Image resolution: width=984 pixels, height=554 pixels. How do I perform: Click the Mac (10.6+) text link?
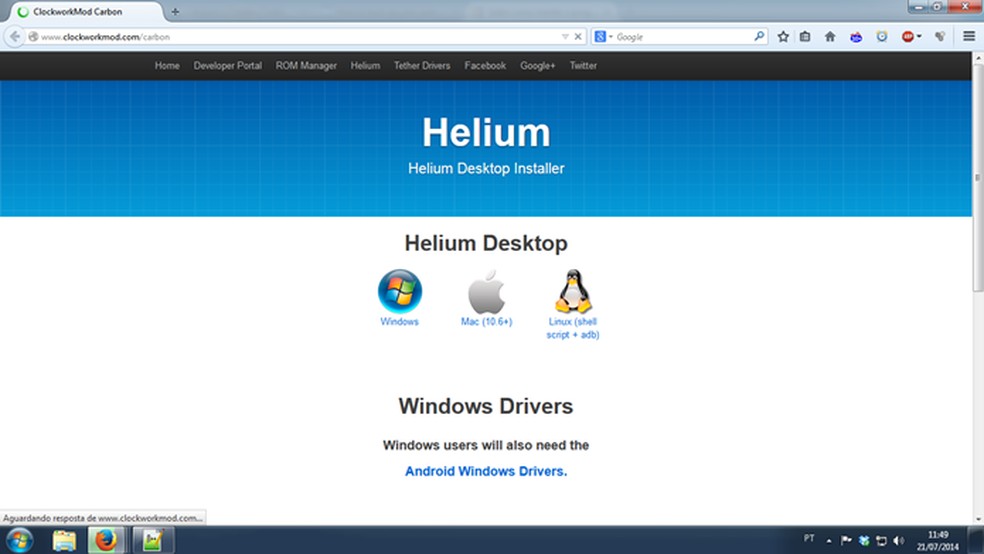(486, 321)
